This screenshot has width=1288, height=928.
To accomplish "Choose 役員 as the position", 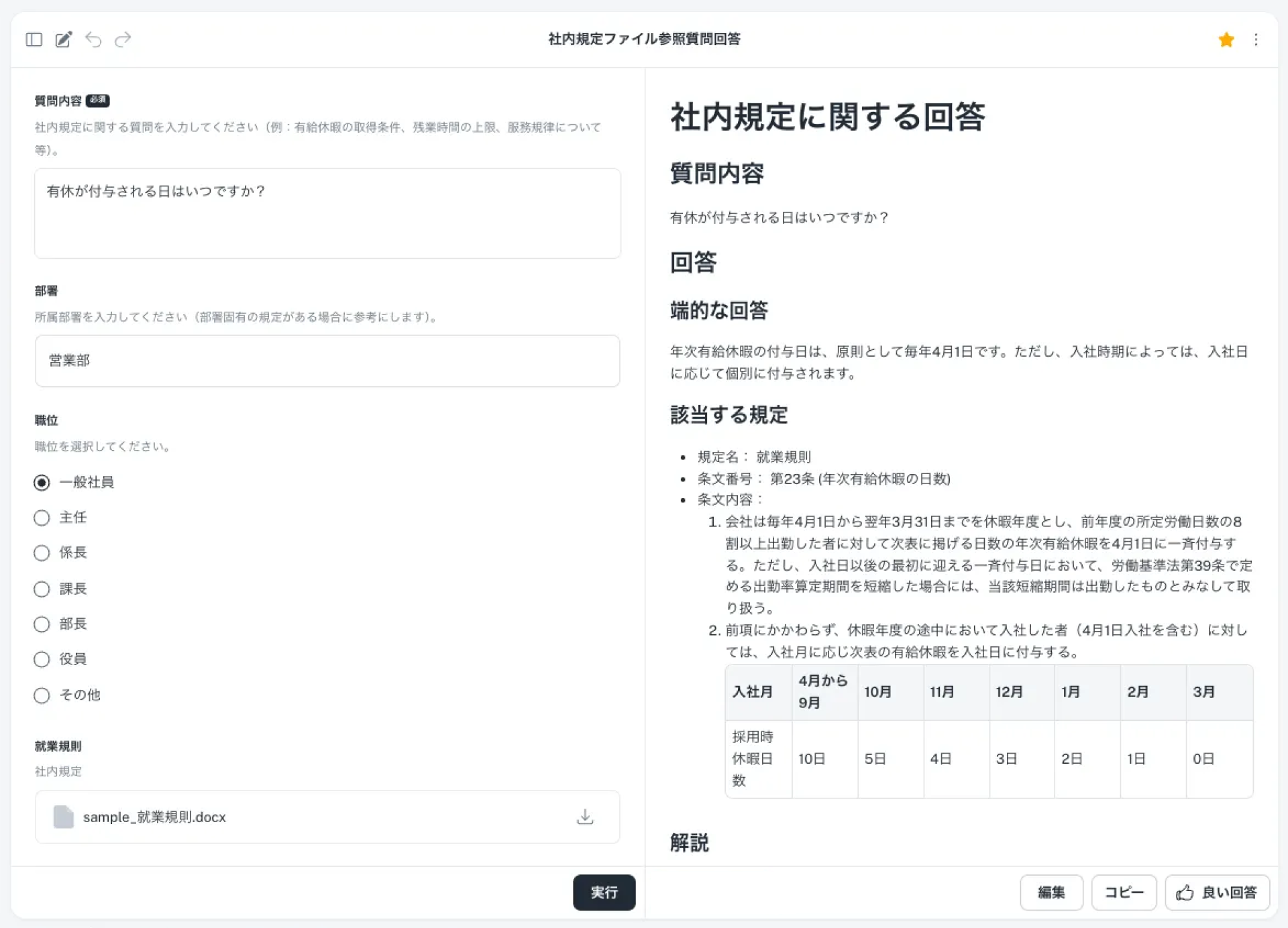I will tap(42, 659).
